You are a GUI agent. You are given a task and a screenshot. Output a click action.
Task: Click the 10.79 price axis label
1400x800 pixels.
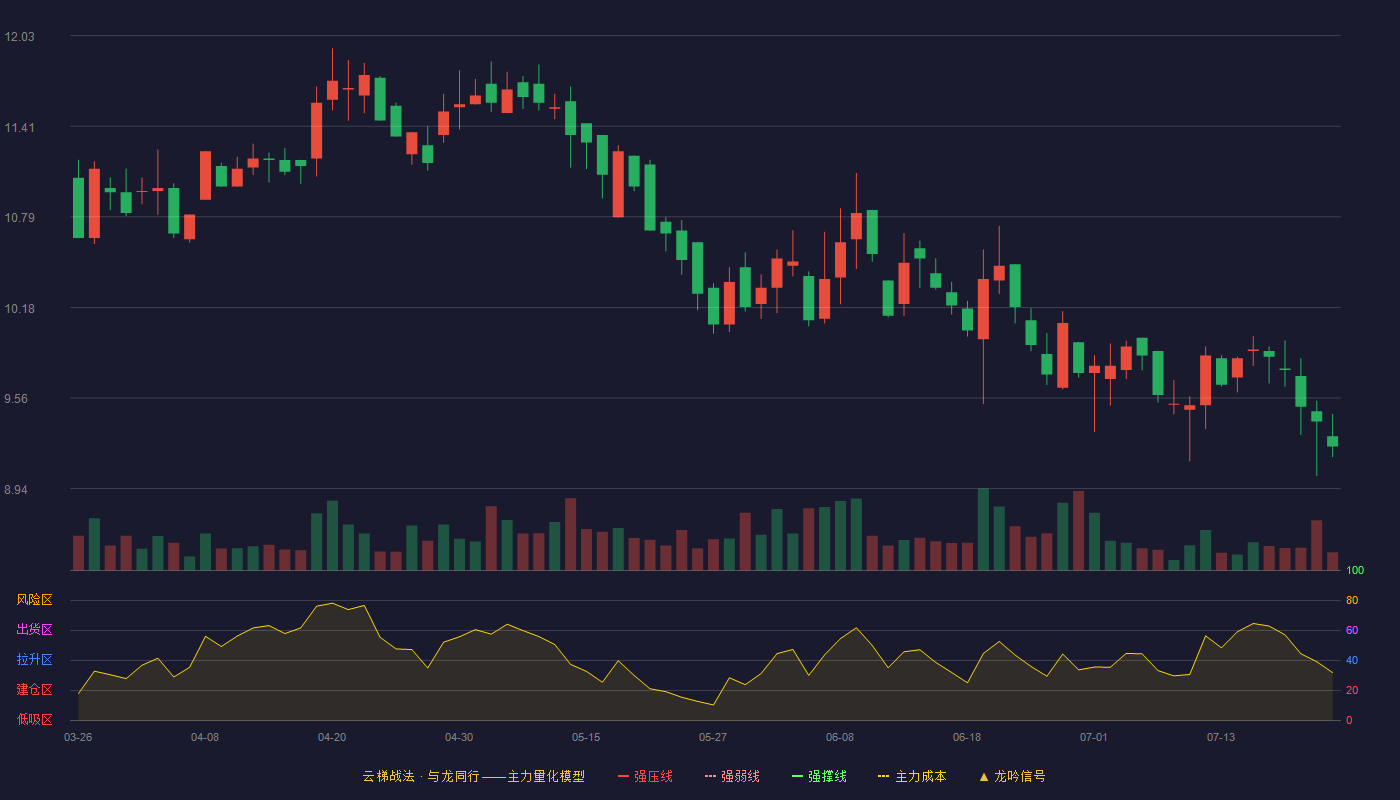tap(19, 218)
